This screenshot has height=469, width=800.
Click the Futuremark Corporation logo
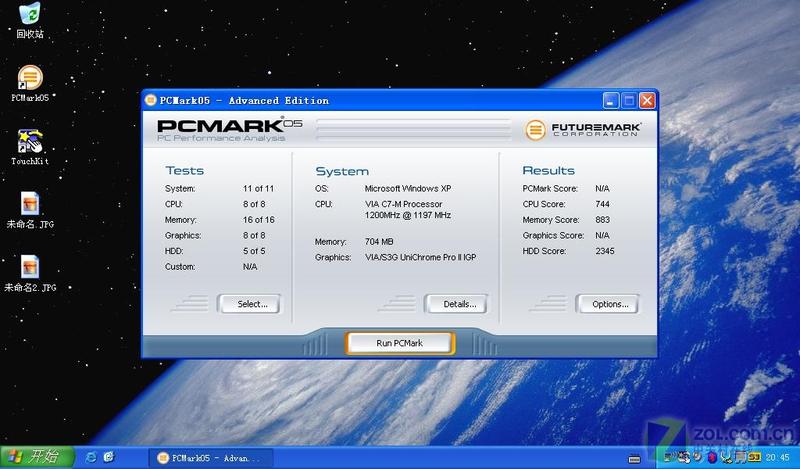point(583,130)
